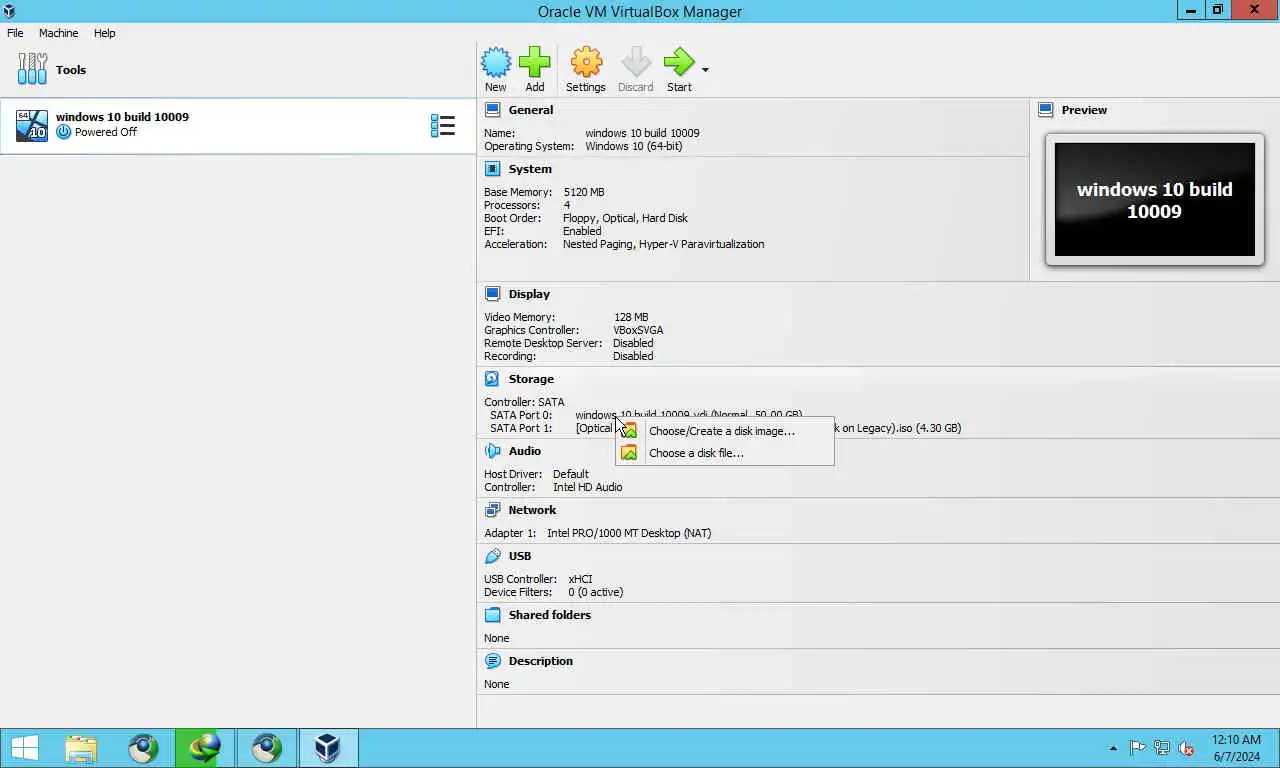1280x768 pixels.
Task: Open the Audio section header
Action: coord(525,451)
